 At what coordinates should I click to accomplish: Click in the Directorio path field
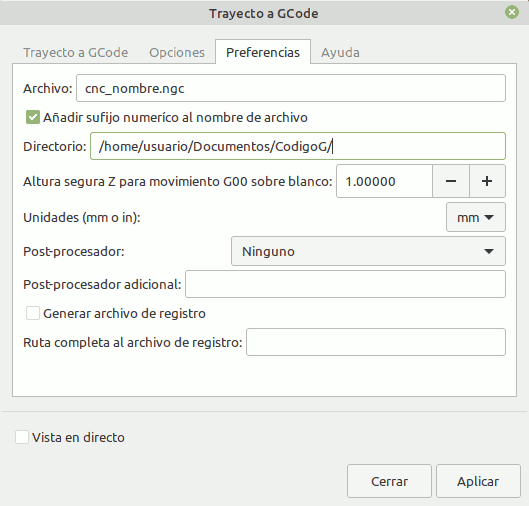coord(298,146)
